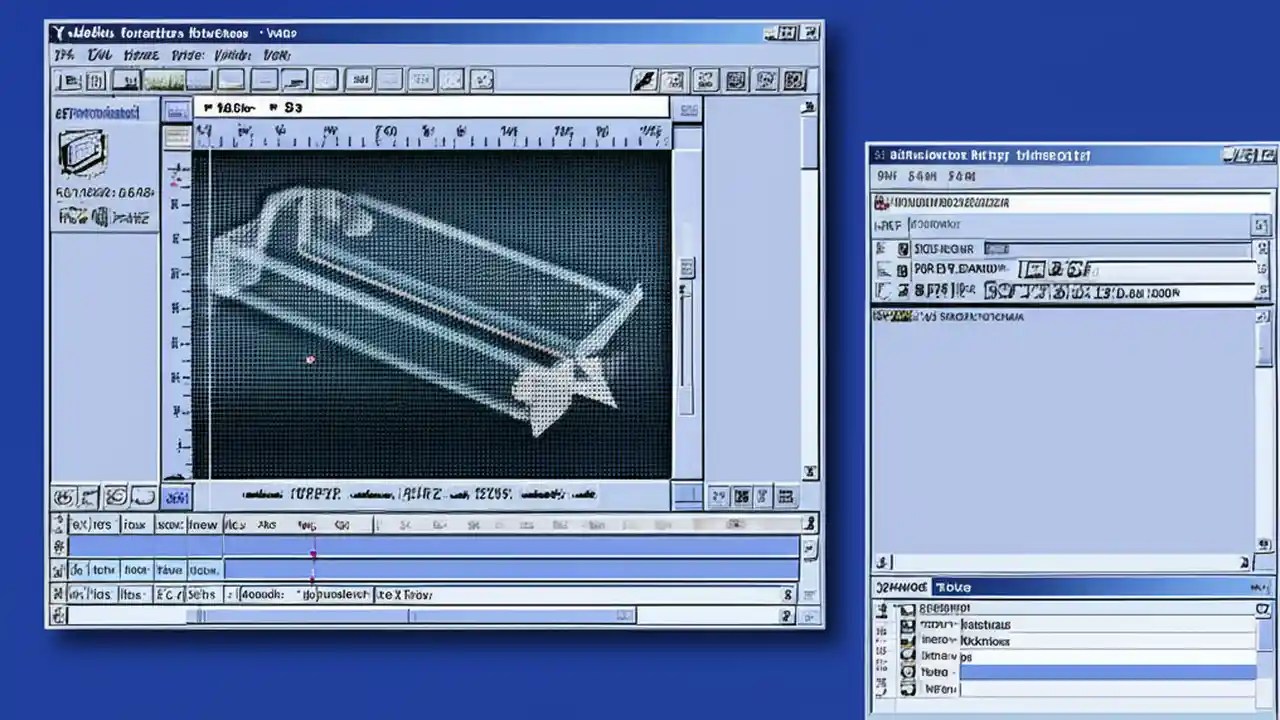Open the File menu of the main window
The width and height of the screenshot is (1280, 720).
(64, 55)
